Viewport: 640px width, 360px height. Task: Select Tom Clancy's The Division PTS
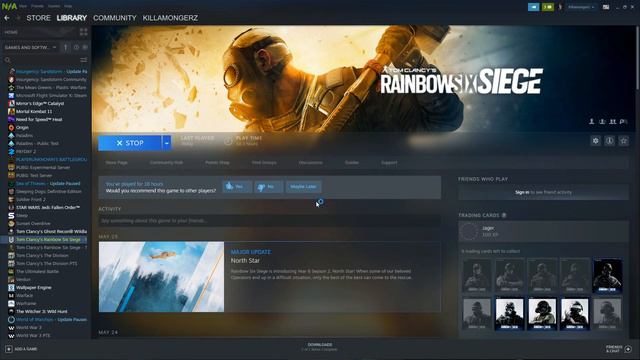pyautogui.click(x=48, y=263)
